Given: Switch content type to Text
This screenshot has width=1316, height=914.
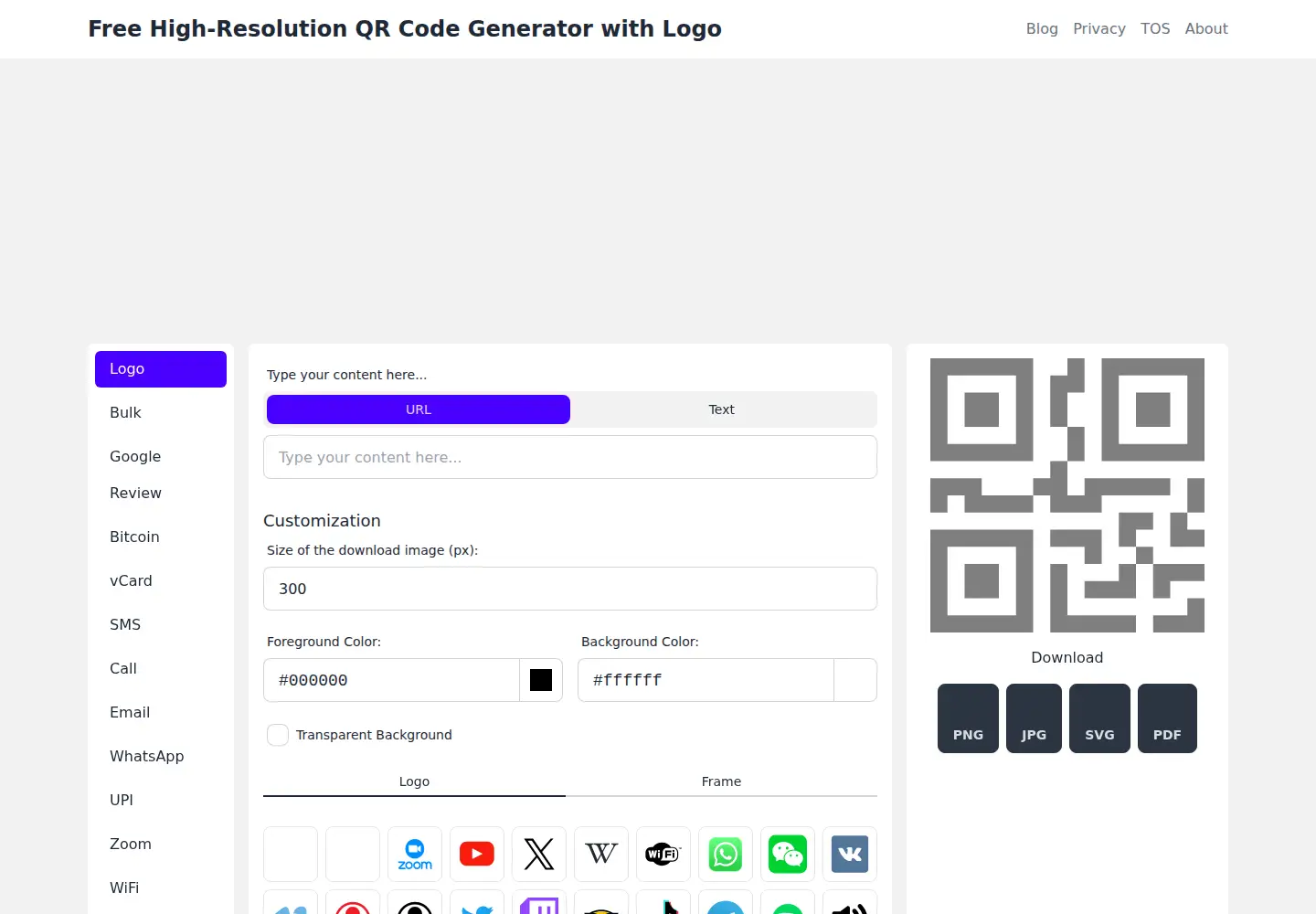Looking at the screenshot, I should [x=722, y=409].
